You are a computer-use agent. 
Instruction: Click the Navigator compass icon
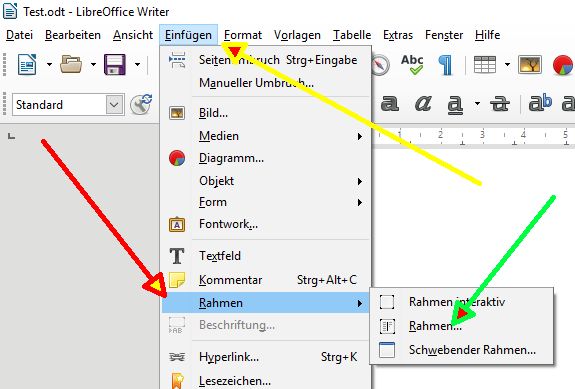coord(380,65)
